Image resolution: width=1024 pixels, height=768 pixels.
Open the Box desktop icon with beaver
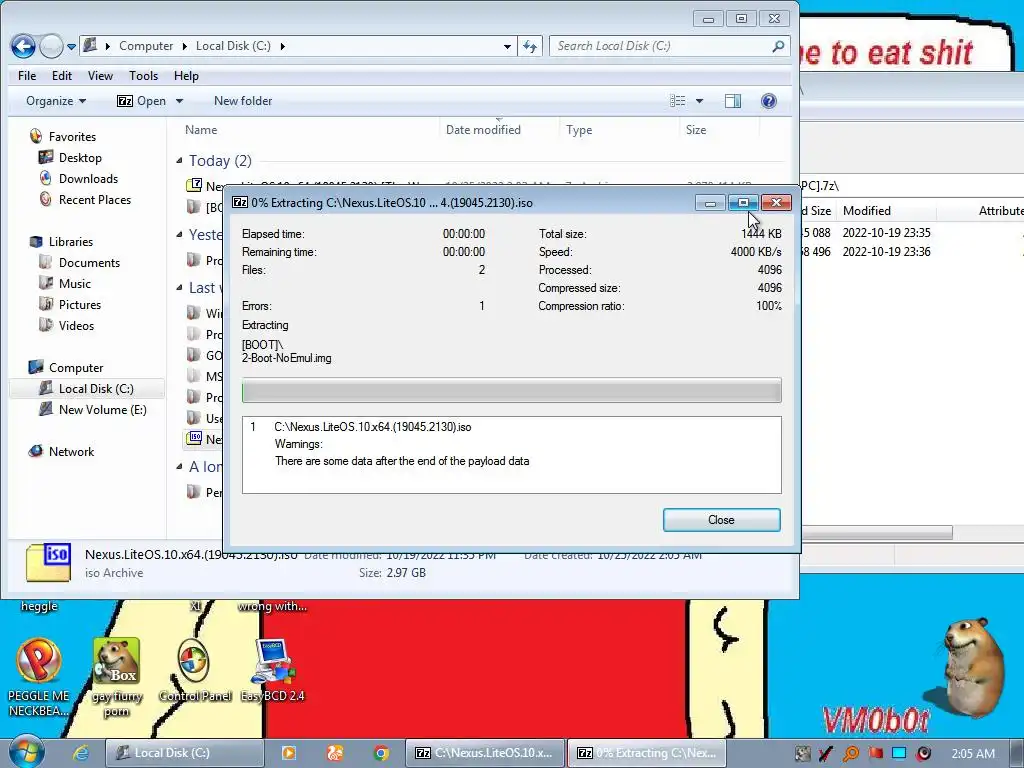tap(117, 677)
